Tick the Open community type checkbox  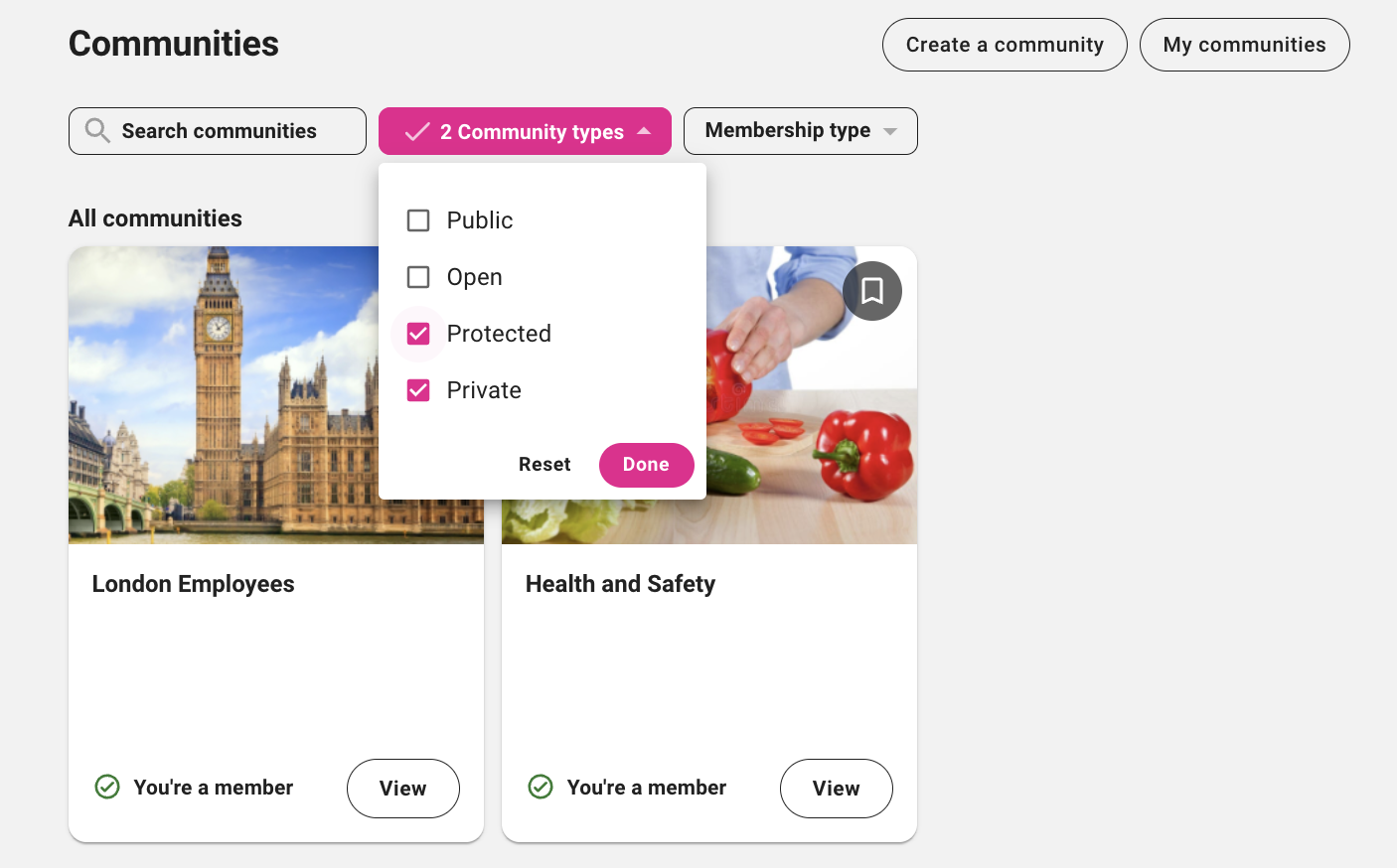click(x=418, y=277)
